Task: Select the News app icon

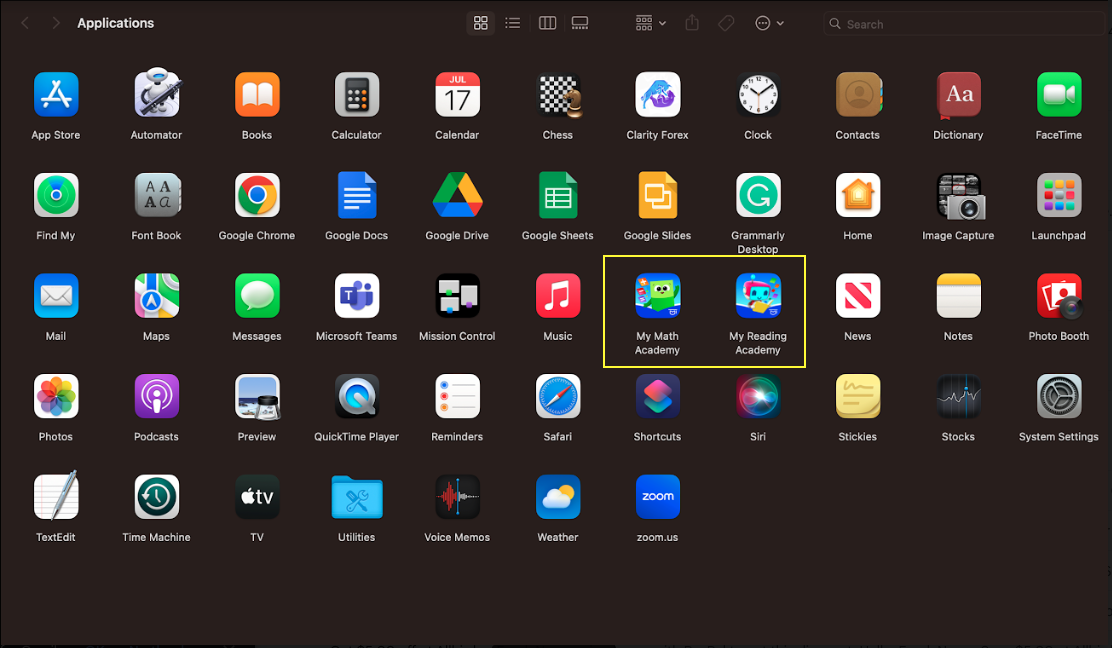Action: click(x=858, y=296)
